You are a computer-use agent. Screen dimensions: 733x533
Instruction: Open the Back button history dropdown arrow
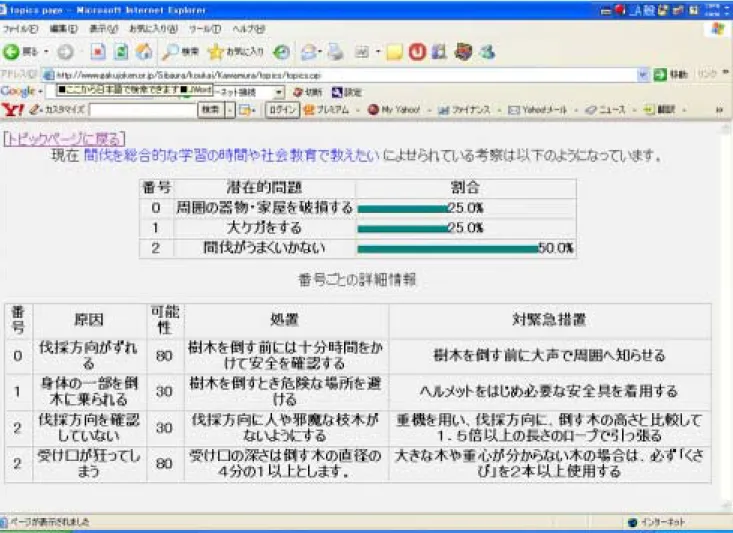(46, 52)
